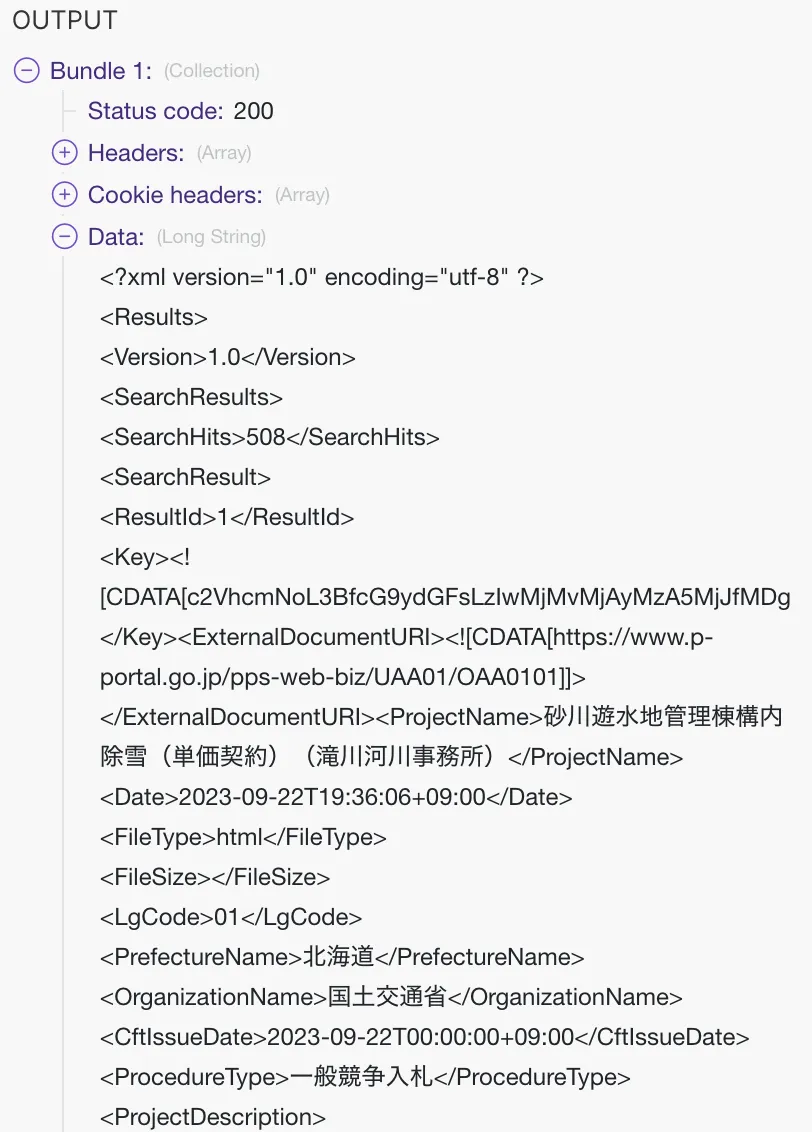Click the Headers label text
Image resolution: width=812 pixels, height=1132 pixels.
(x=136, y=152)
